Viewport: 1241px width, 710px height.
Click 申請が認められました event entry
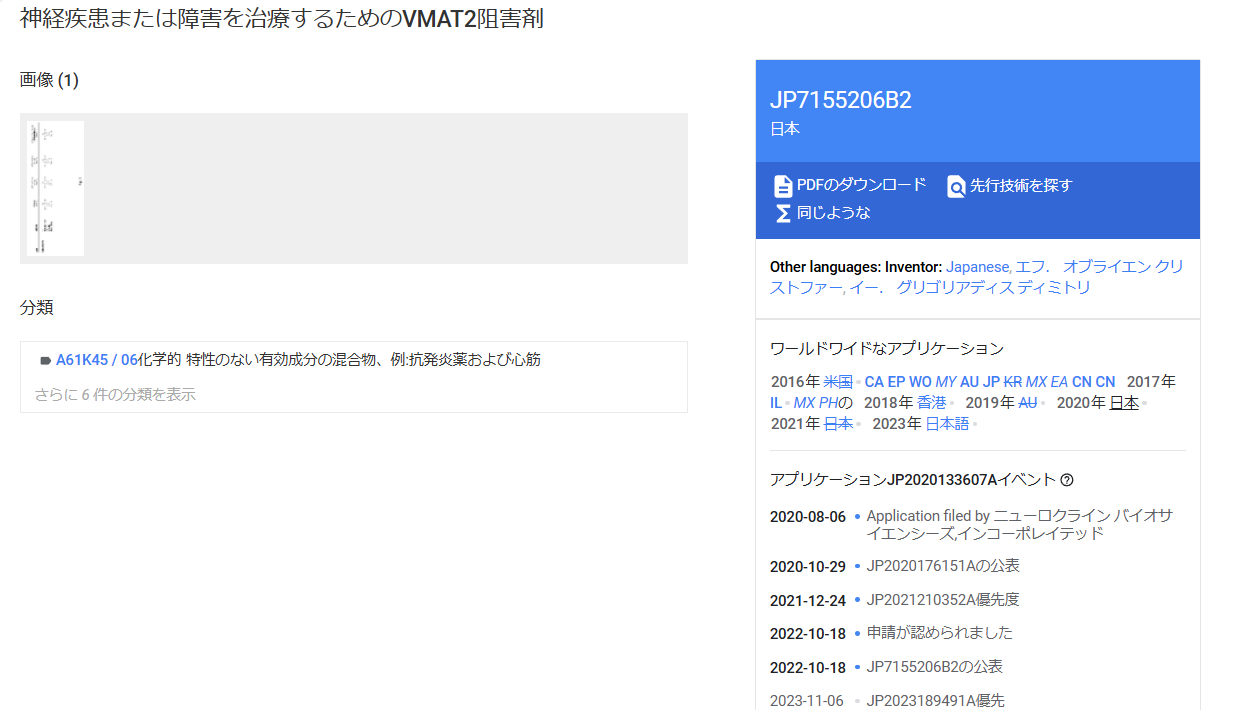pos(940,633)
